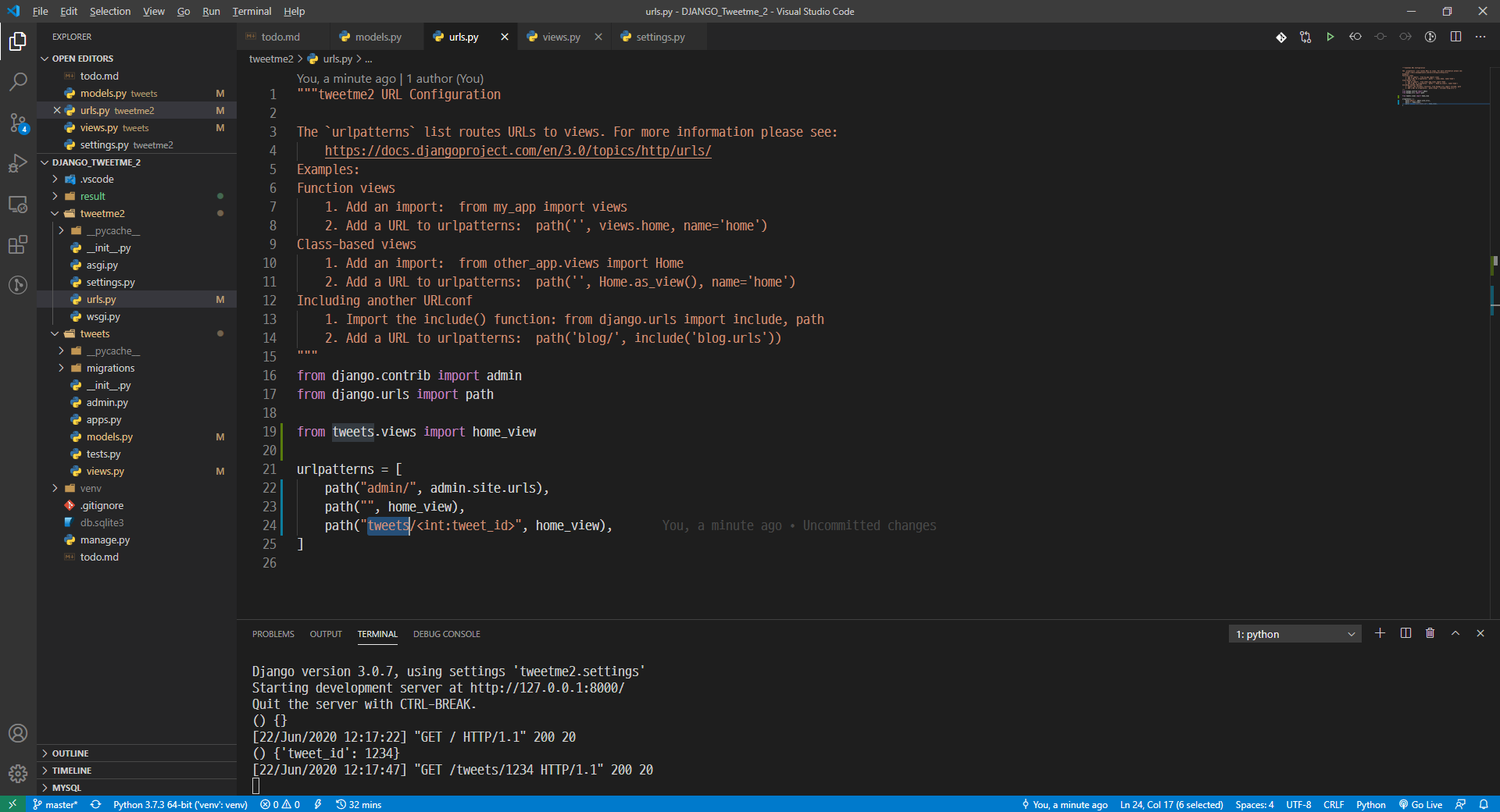
Task: Switch to the settings.py editor tab
Action: pos(659,37)
